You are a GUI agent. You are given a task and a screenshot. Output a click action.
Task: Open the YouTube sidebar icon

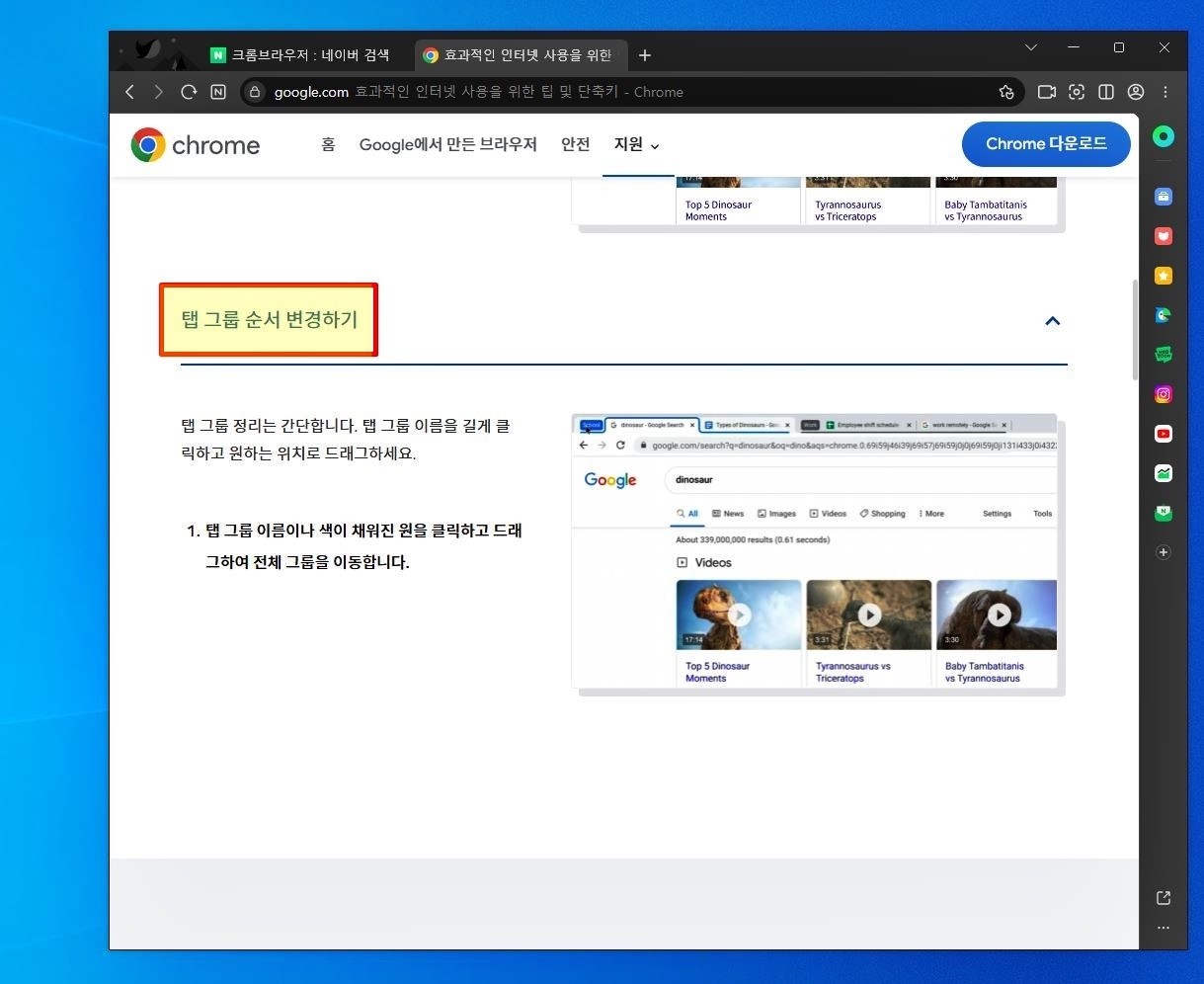tap(1164, 434)
